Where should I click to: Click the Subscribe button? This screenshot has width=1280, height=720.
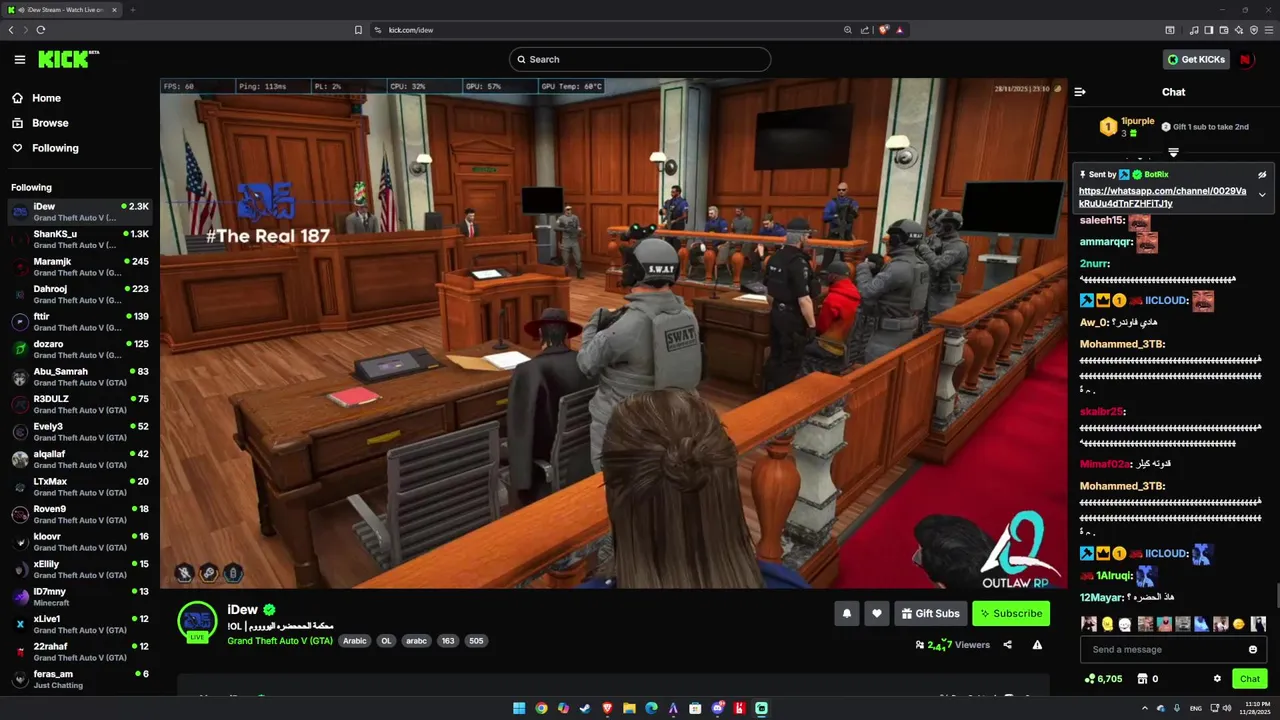click(x=1011, y=614)
